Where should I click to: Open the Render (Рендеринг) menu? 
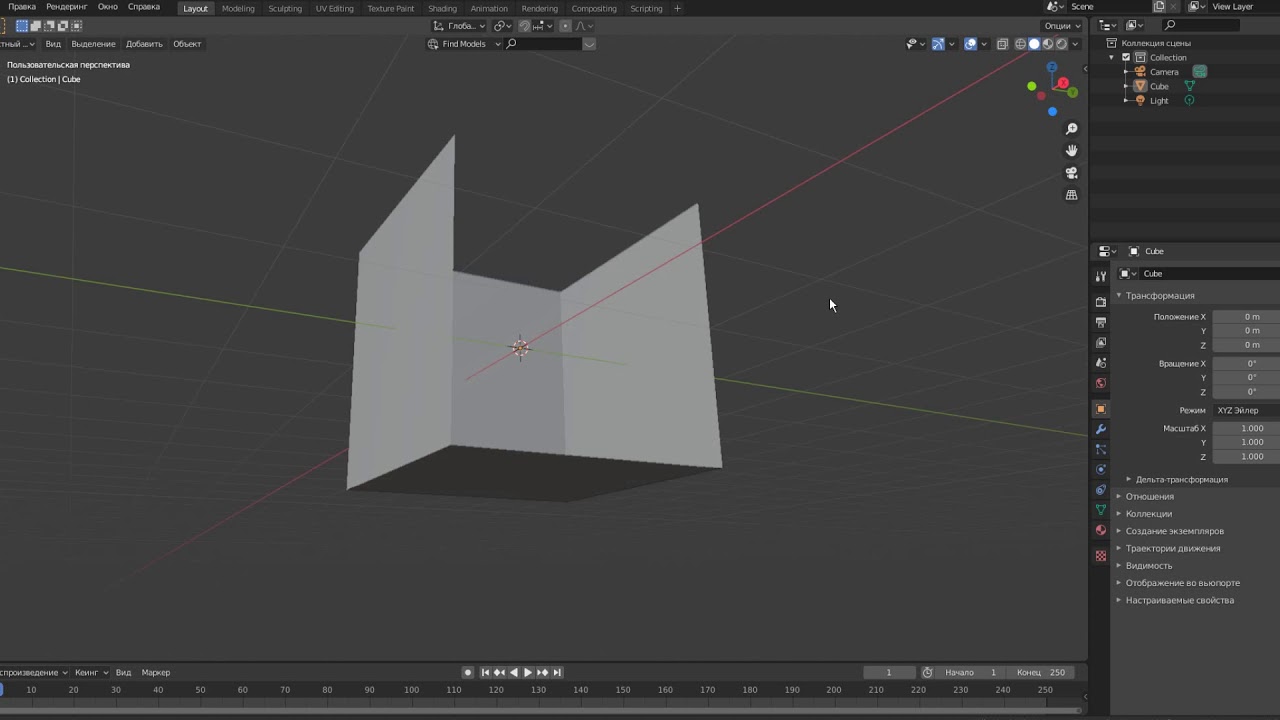(x=67, y=7)
